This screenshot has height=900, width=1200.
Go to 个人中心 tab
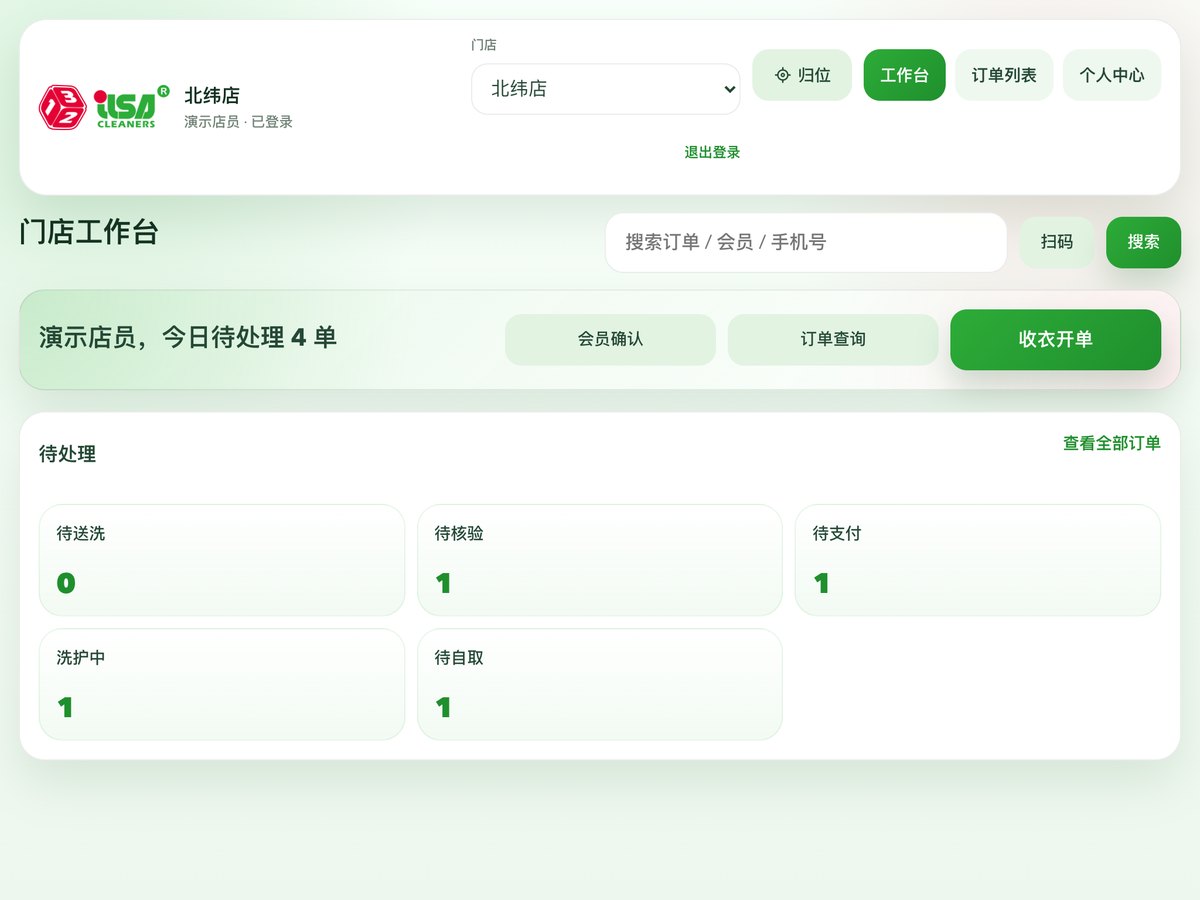(1112, 75)
